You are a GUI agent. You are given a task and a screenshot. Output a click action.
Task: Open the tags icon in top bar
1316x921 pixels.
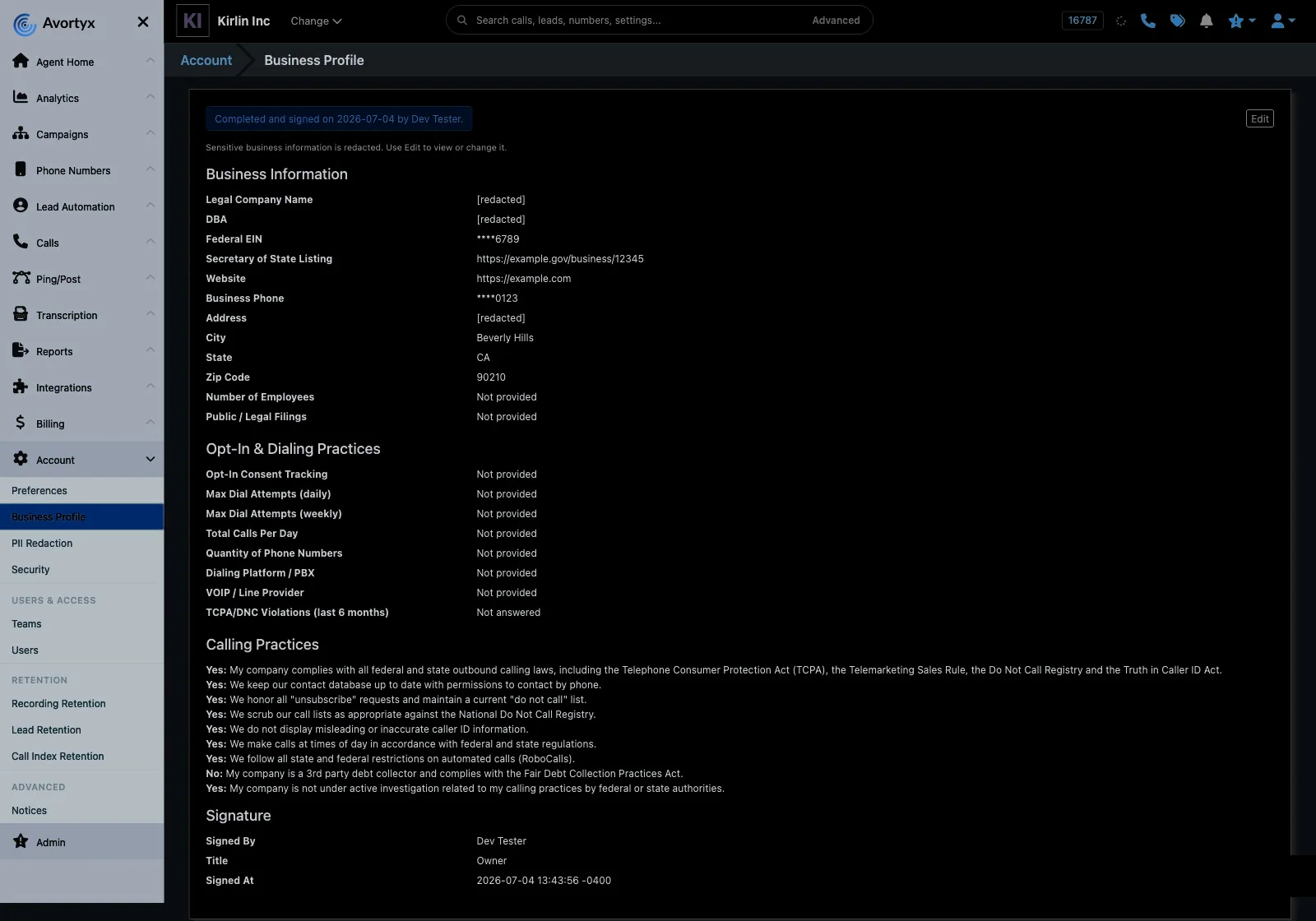click(x=1178, y=21)
